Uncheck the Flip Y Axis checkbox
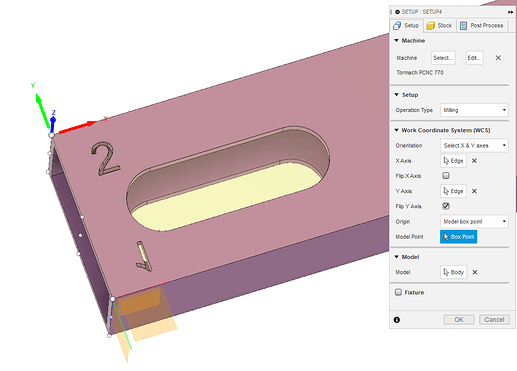Screen dimensions: 517x371 click(446, 206)
